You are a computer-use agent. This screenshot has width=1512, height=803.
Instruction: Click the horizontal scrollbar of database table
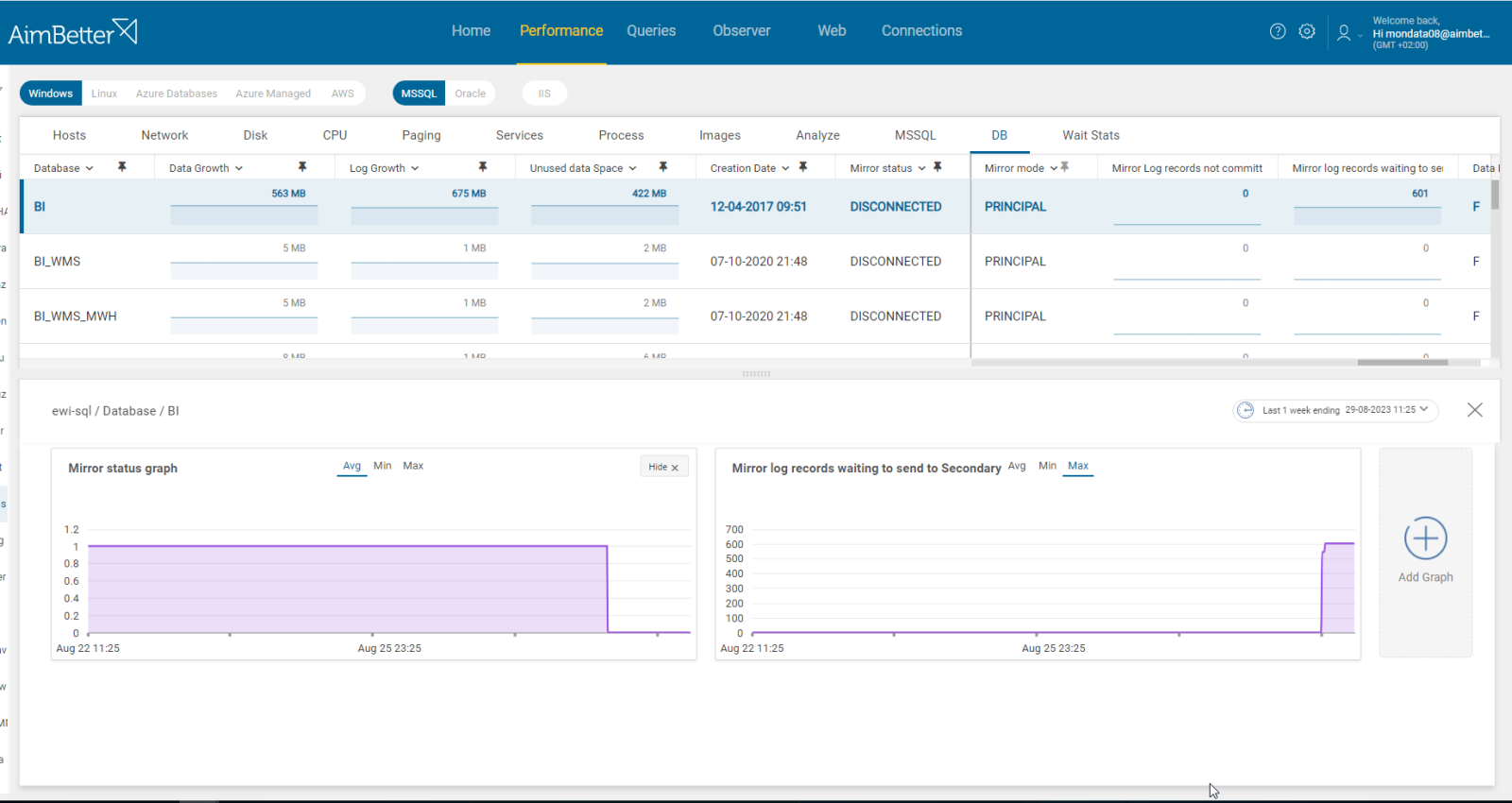pyautogui.click(x=1402, y=362)
